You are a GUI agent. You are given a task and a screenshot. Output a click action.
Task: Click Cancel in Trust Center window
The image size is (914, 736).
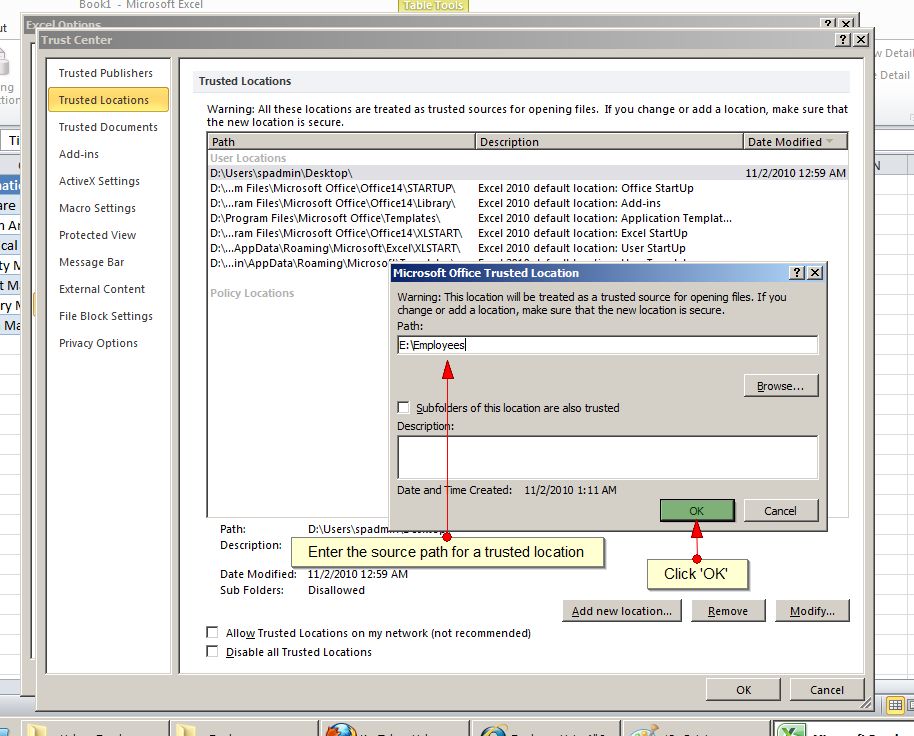[x=827, y=689]
